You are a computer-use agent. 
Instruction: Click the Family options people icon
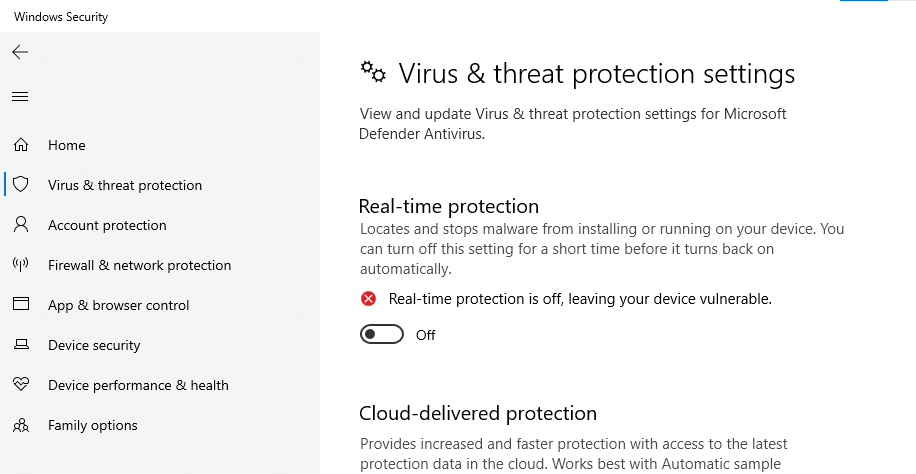[x=20, y=425]
